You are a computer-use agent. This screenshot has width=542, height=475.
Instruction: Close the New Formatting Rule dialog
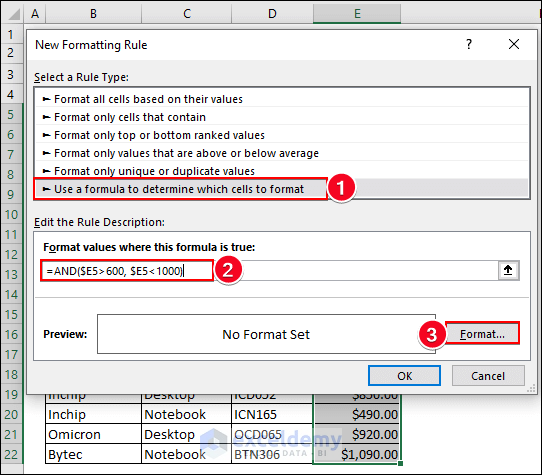514,44
